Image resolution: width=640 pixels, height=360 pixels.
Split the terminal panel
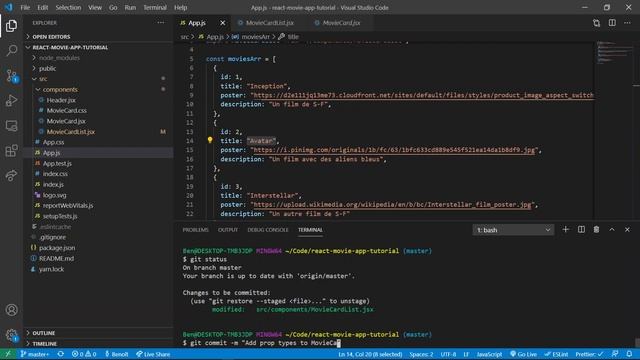581,230
